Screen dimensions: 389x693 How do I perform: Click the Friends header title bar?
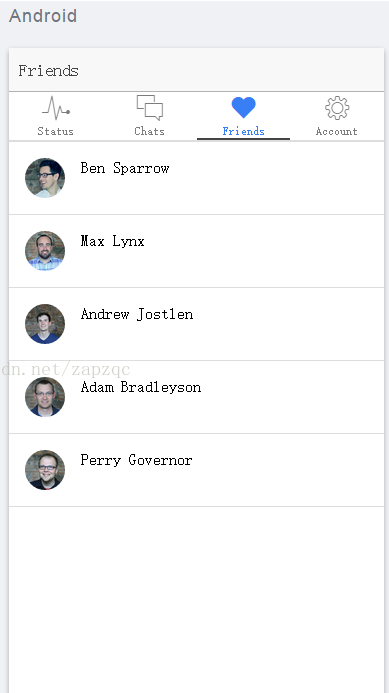coord(196,70)
